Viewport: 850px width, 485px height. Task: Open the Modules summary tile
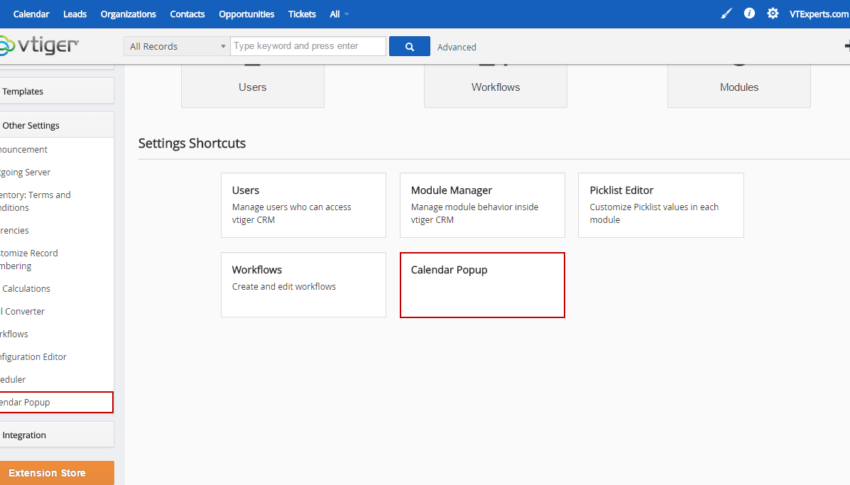point(739,86)
